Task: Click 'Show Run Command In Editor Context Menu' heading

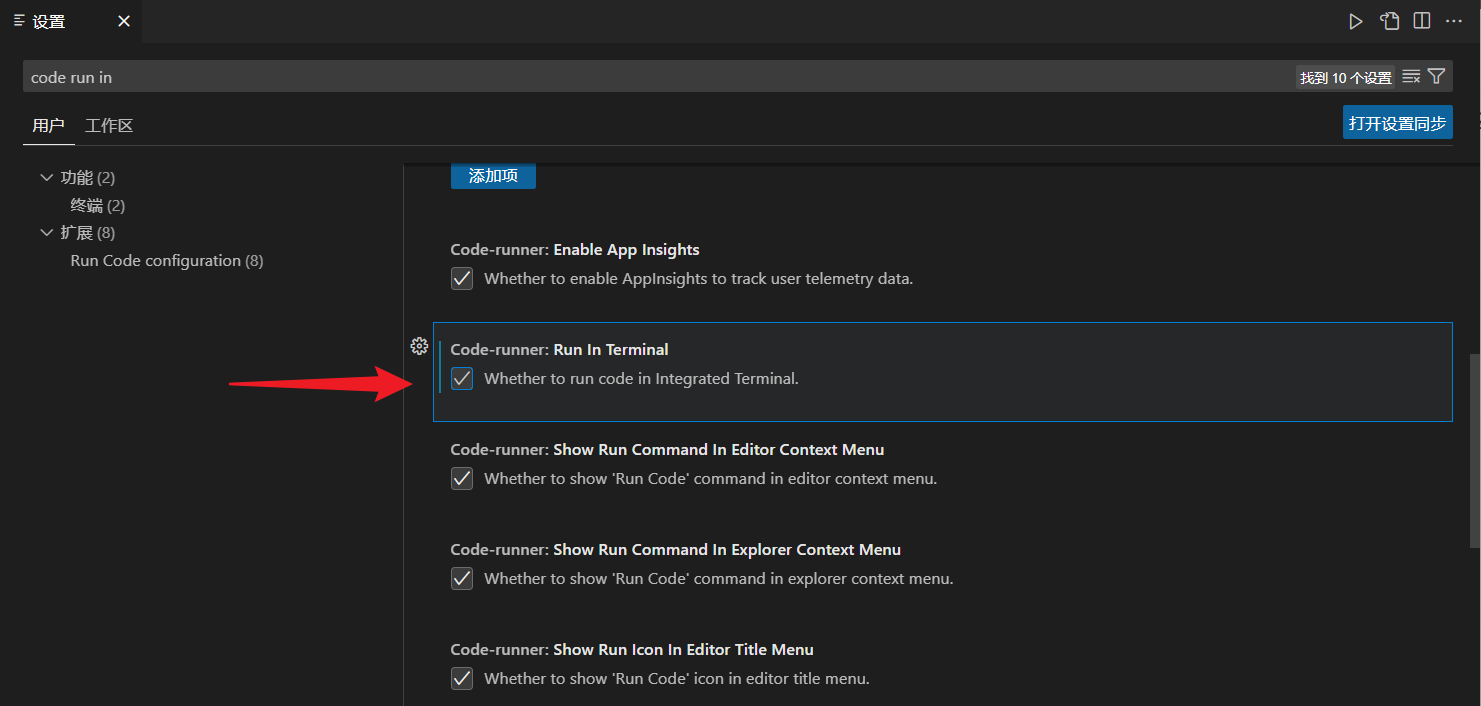Action: [x=719, y=450]
